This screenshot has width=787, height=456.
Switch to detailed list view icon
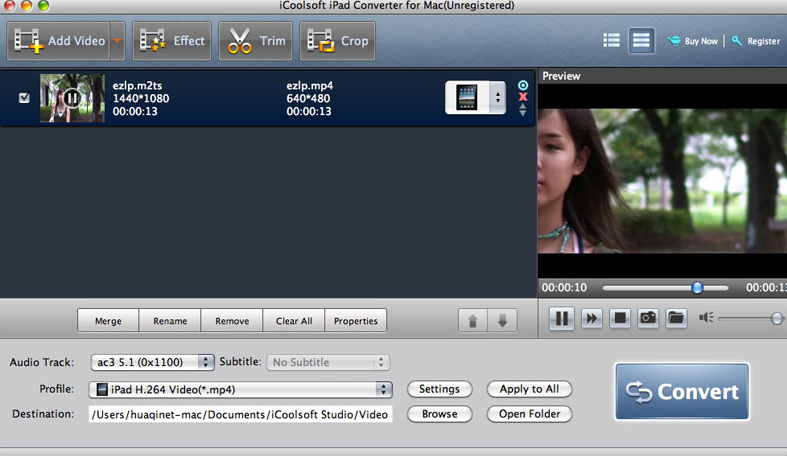(641, 40)
